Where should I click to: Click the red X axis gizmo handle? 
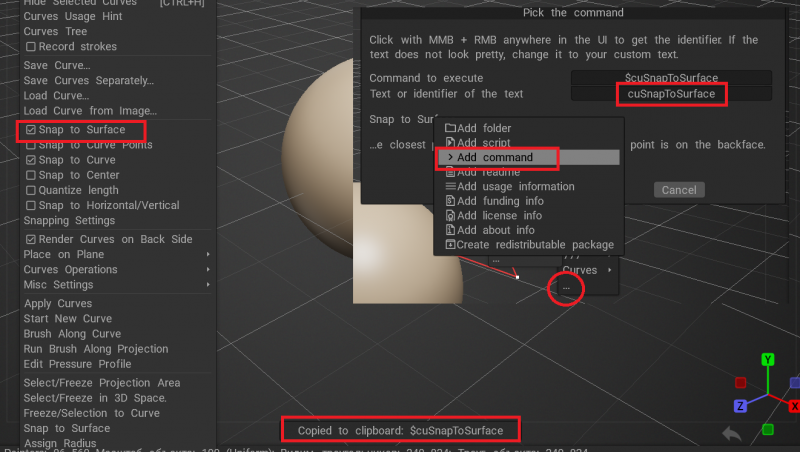[794, 406]
